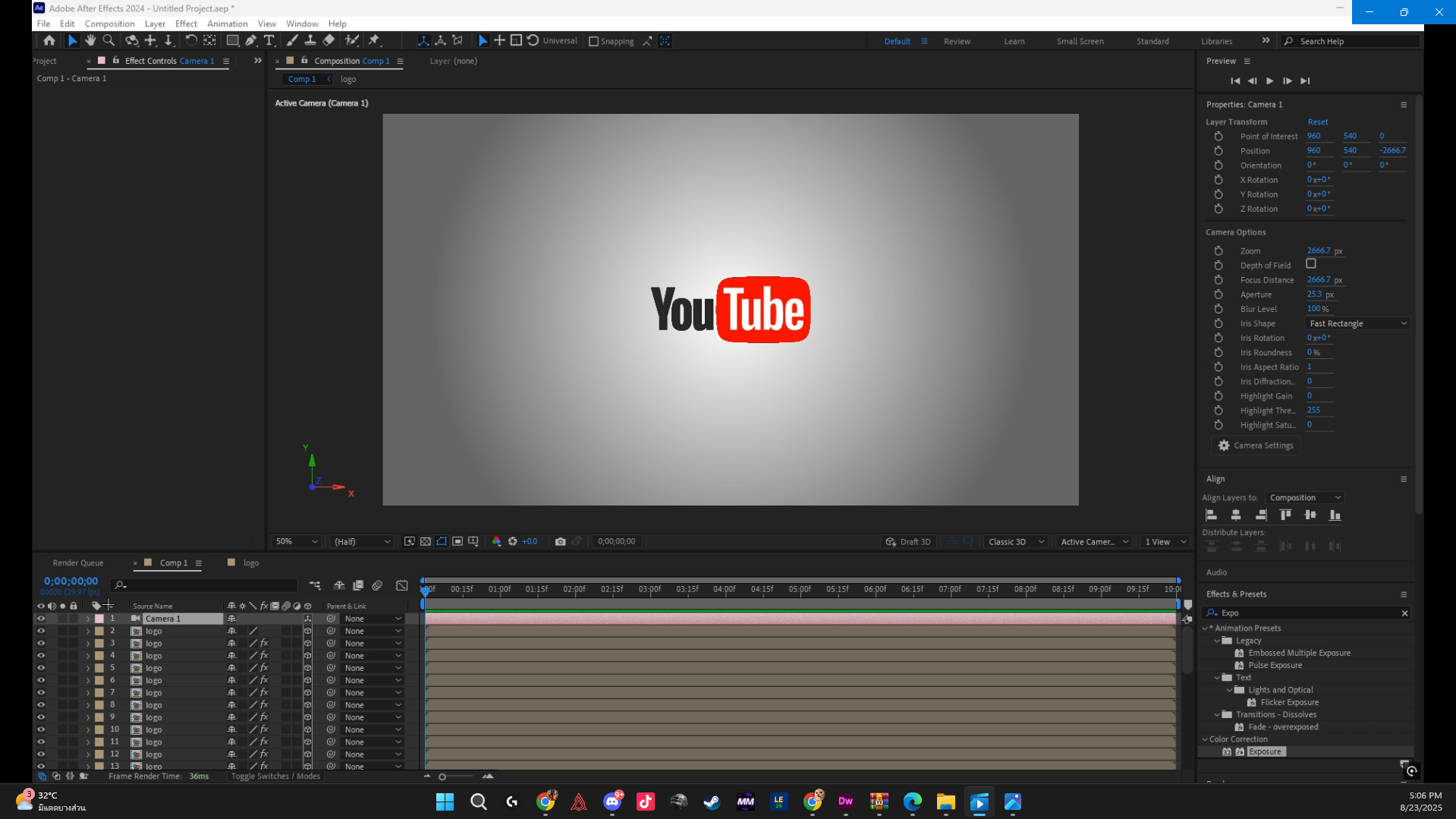Select the Brush tool

click(292, 41)
